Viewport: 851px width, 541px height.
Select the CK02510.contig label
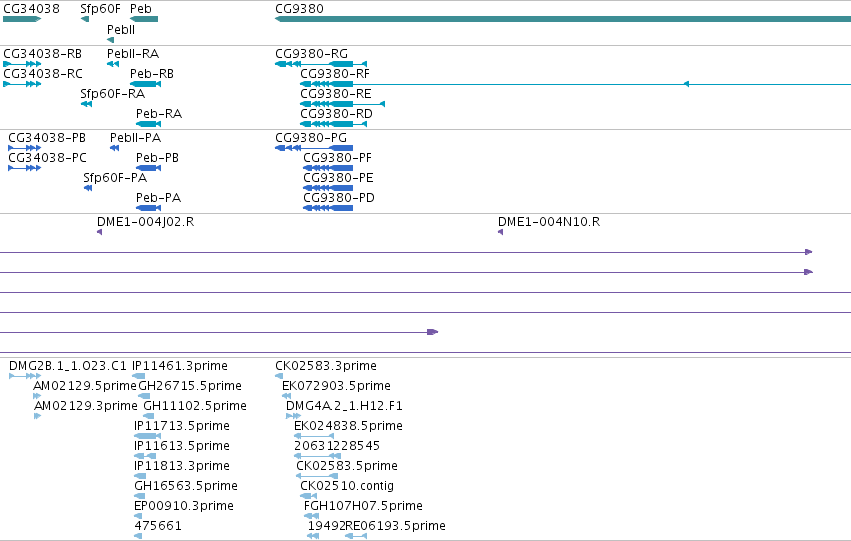click(x=347, y=486)
